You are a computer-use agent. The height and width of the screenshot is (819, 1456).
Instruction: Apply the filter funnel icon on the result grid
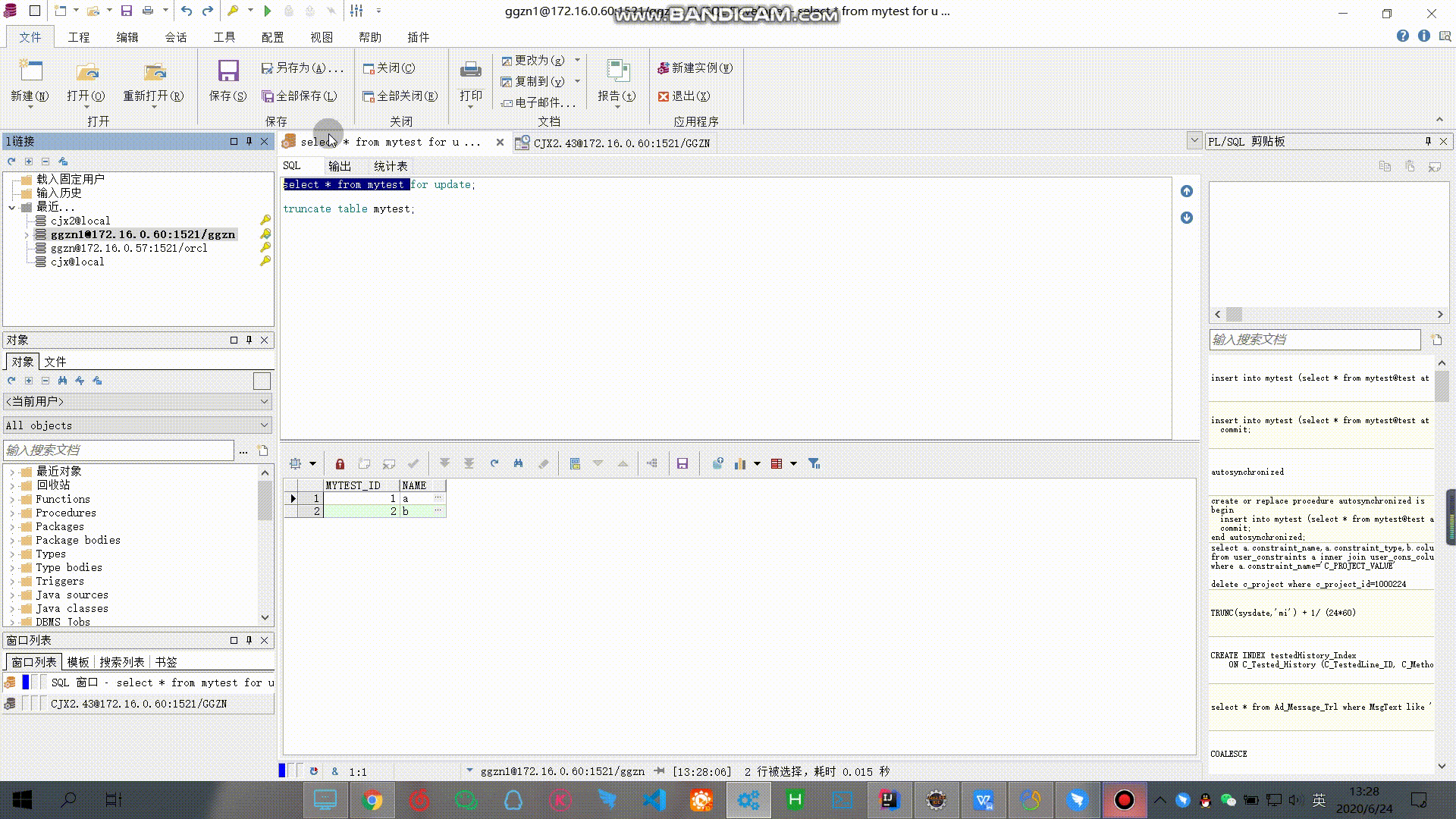[x=814, y=463]
